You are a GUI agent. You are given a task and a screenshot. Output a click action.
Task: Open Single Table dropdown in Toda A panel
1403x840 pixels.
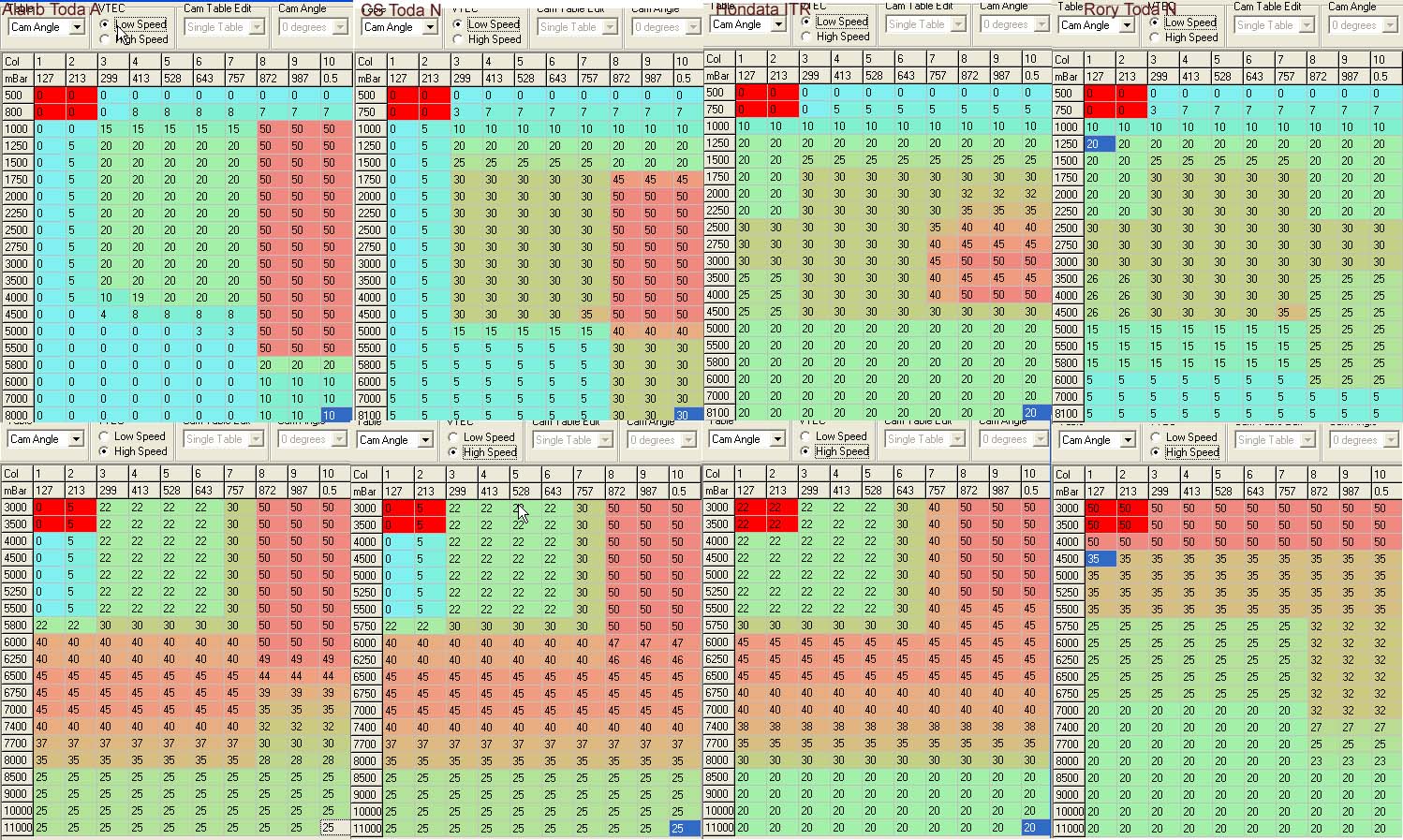223,27
